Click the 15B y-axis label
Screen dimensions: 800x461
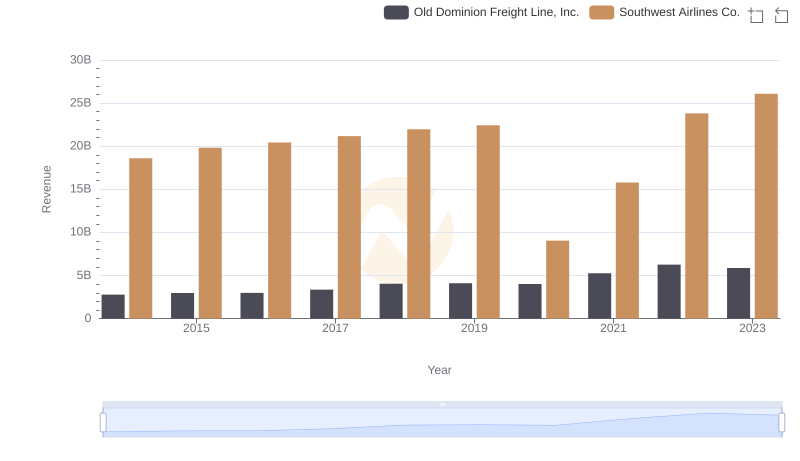[x=81, y=189]
